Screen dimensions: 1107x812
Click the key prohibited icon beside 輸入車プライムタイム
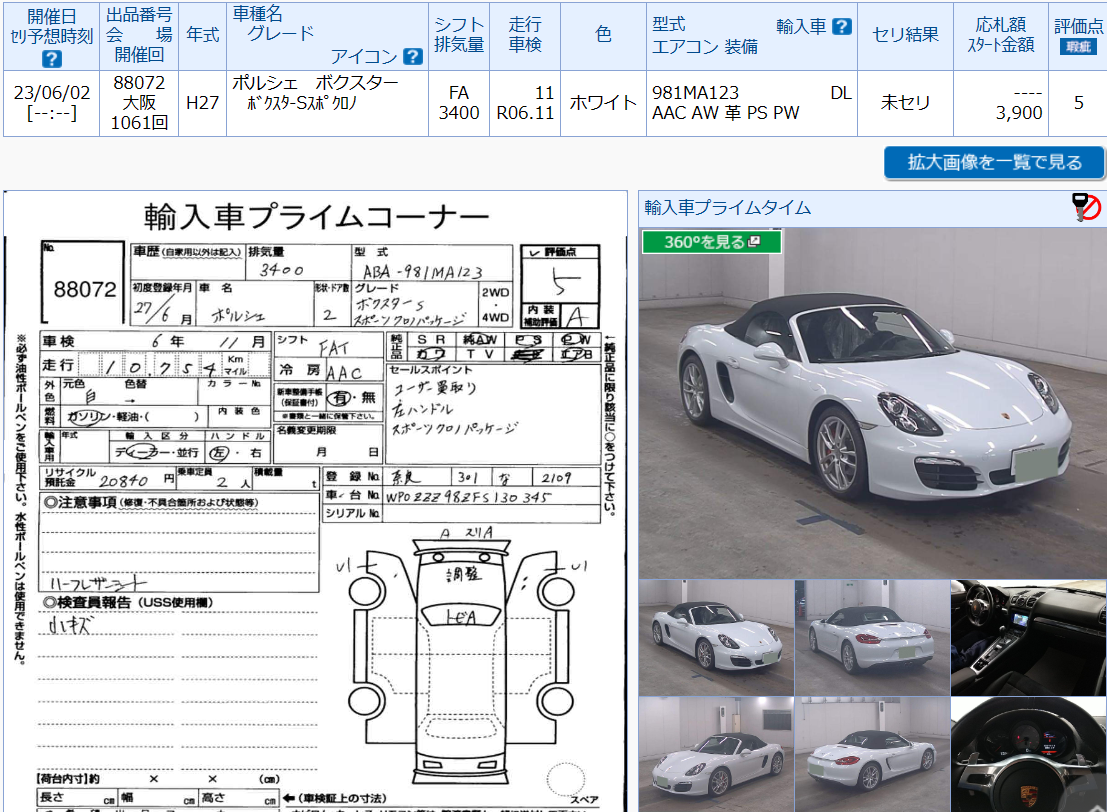[x=1086, y=207]
